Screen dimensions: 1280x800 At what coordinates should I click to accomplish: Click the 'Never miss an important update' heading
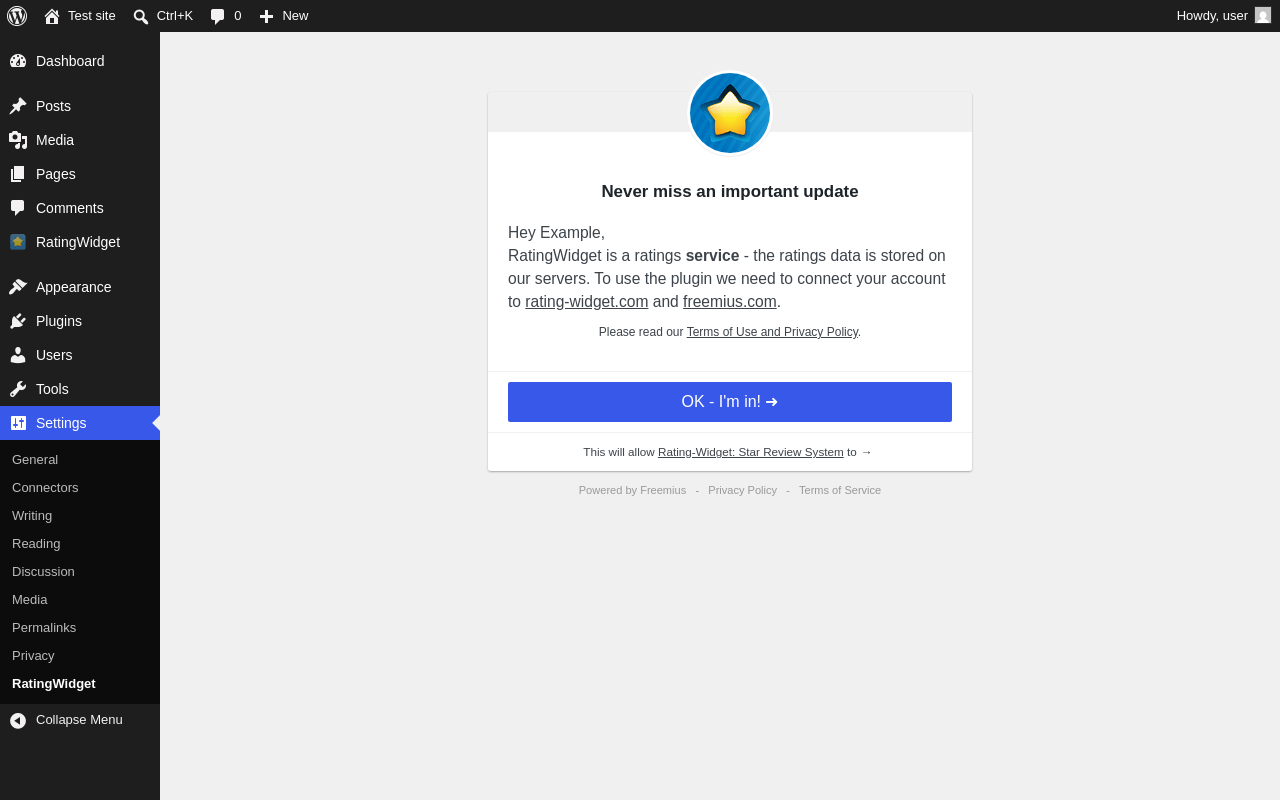pos(730,192)
